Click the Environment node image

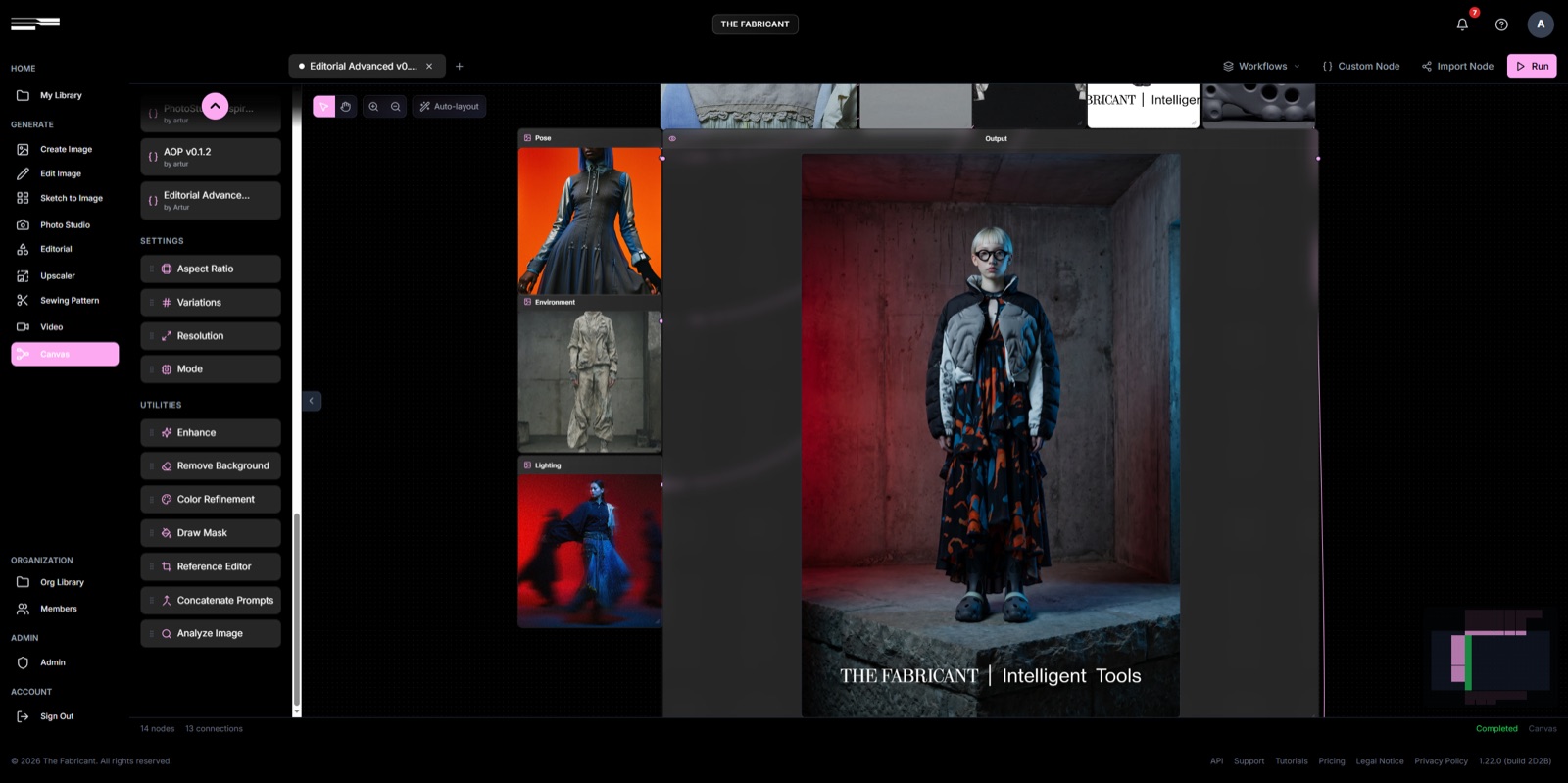point(590,381)
